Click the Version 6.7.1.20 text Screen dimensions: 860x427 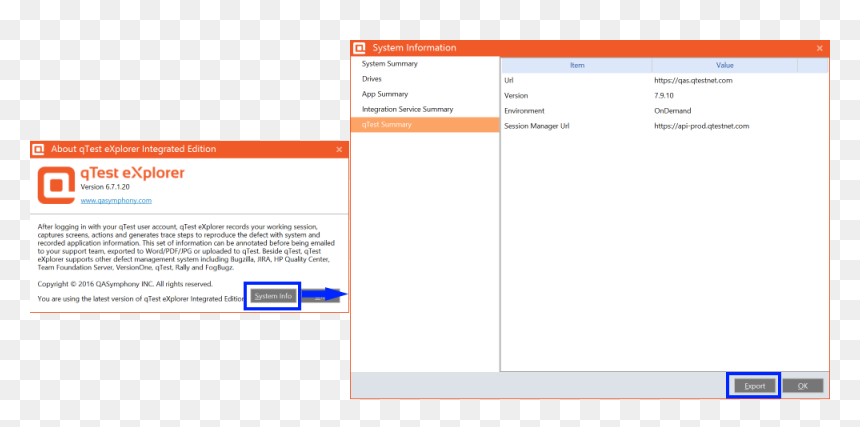(105, 187)
